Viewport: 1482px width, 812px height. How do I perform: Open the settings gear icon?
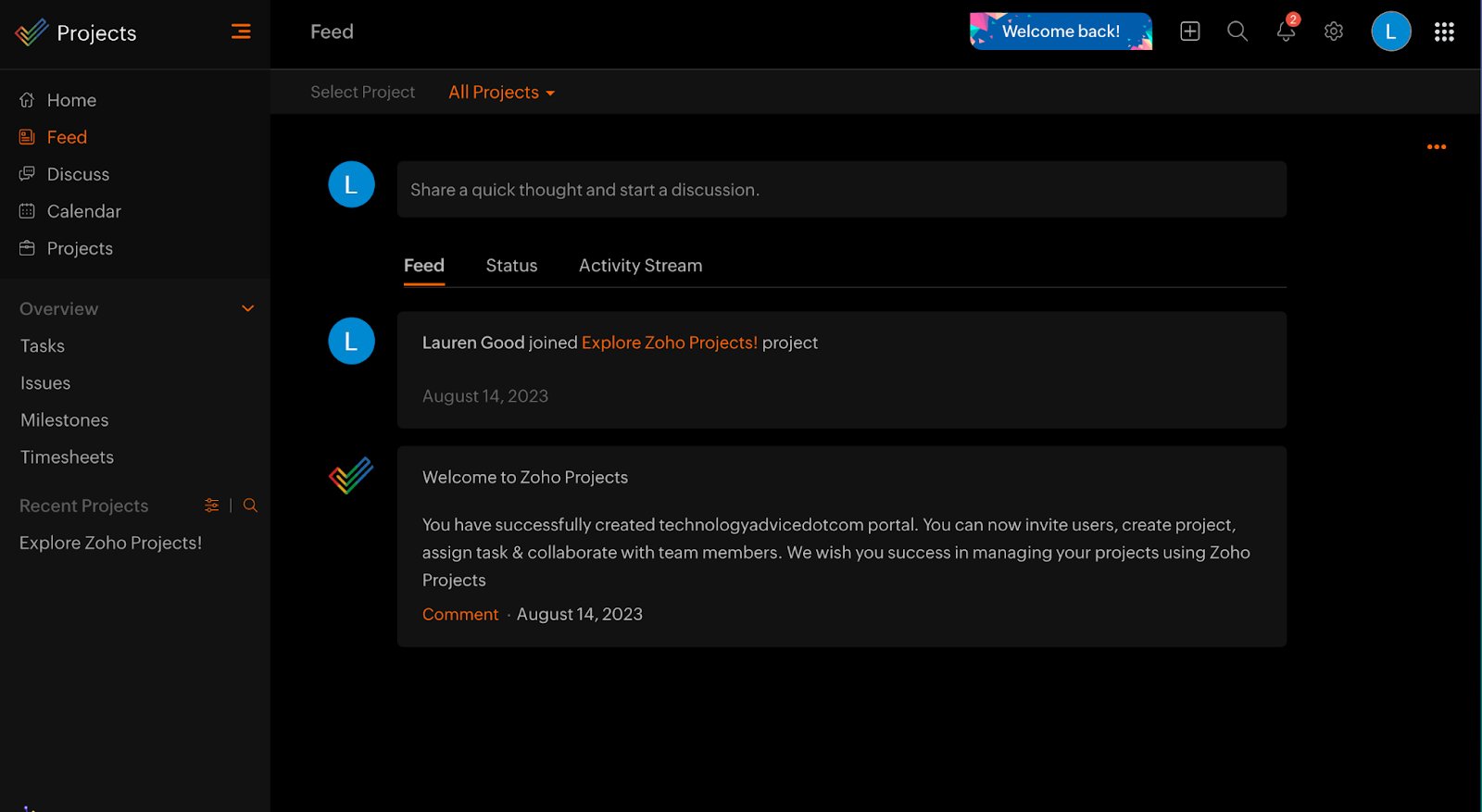(x=1334, y=31)
